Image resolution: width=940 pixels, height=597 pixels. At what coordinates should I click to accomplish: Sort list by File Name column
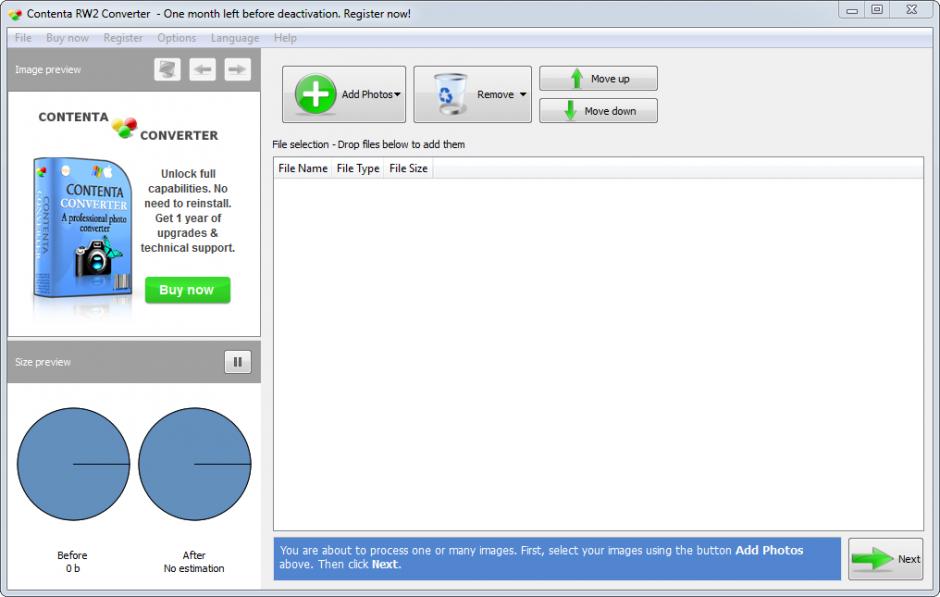tap(303, 168)
